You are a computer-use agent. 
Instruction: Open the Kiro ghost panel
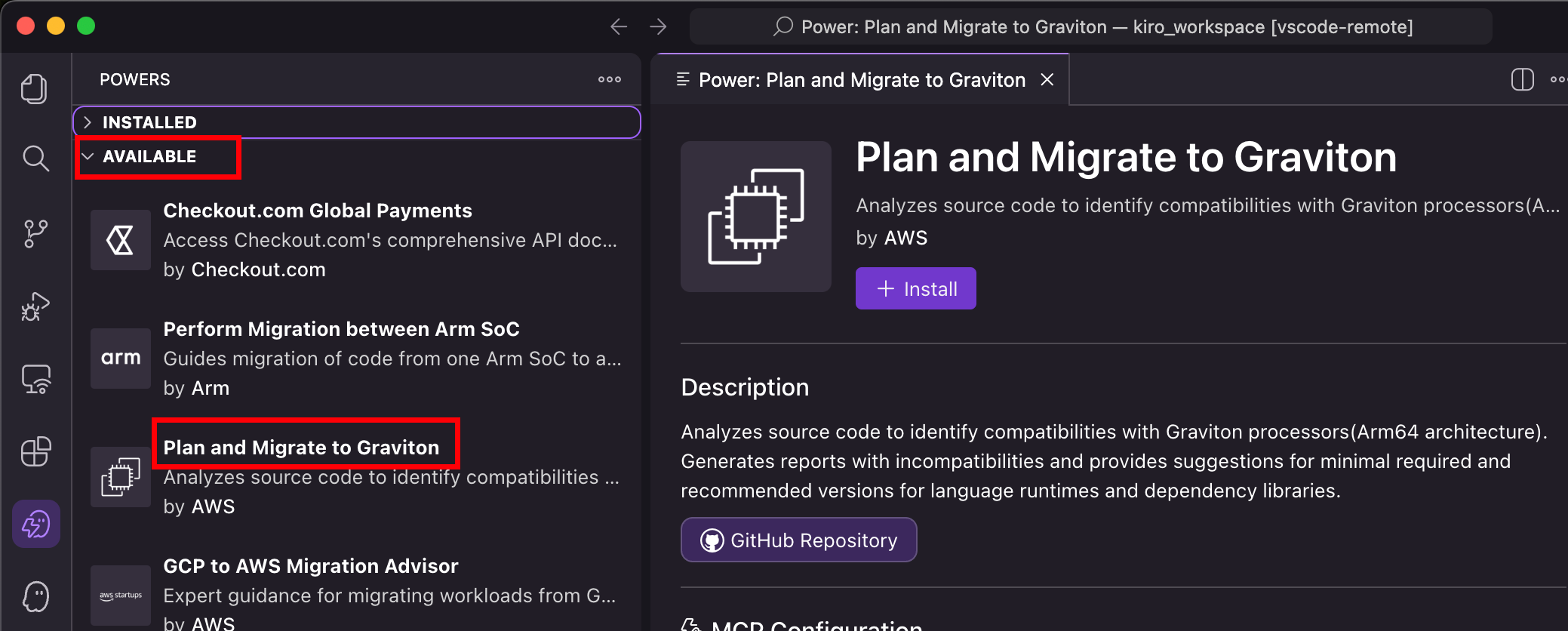[x=35, y=597]
